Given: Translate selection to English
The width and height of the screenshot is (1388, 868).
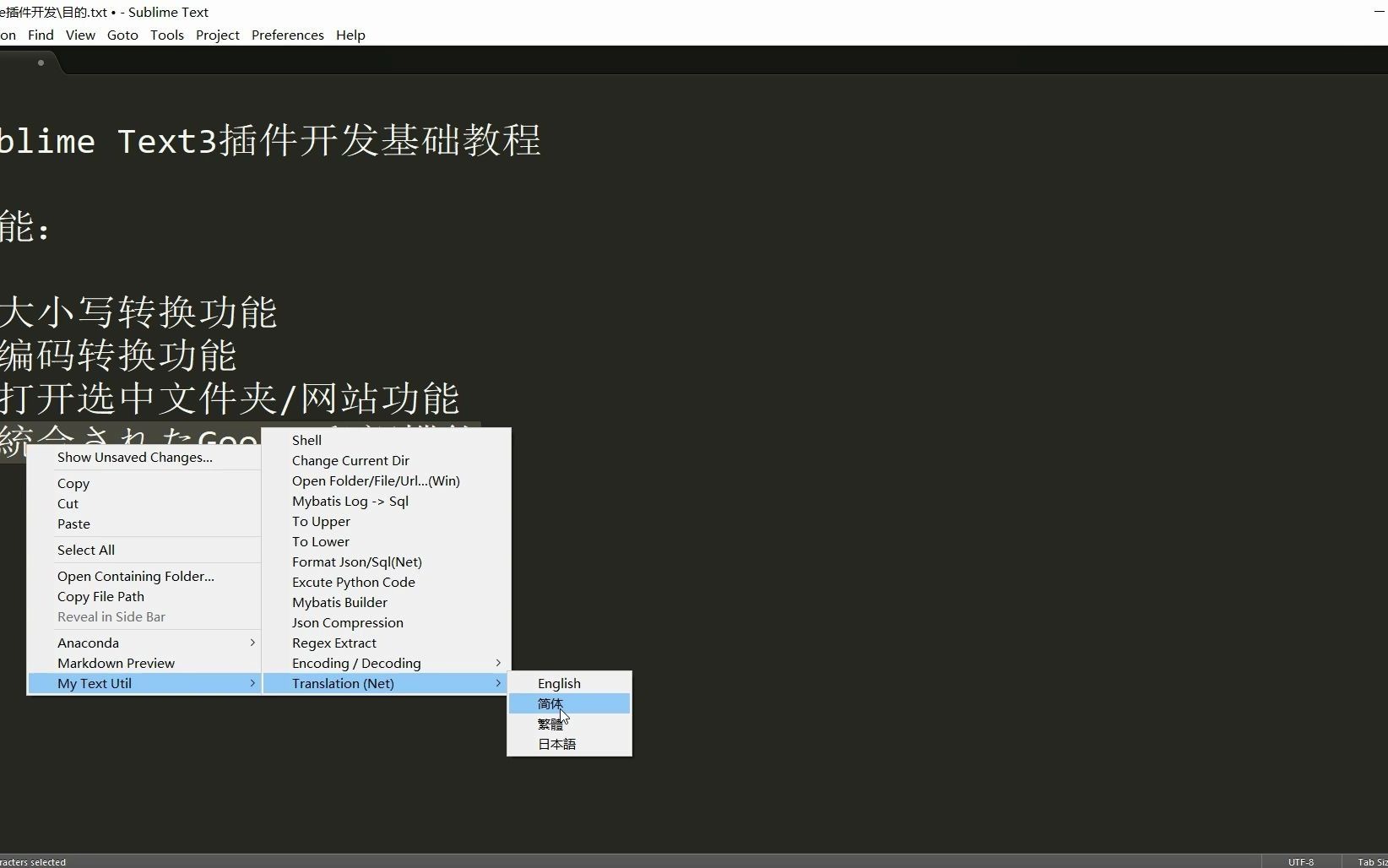Looking at the screenshot, I should tap(569, 683).
